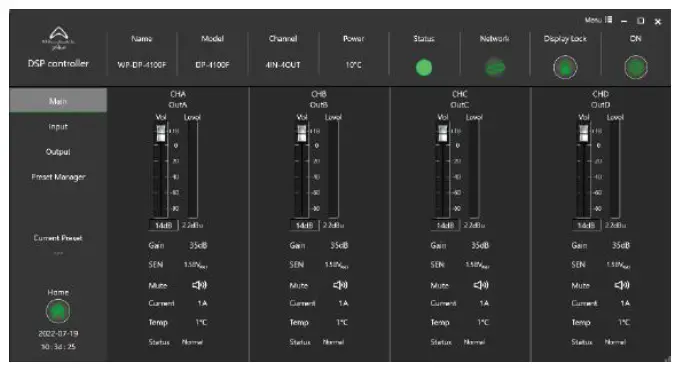Click the Current Preset label
683x368 pixels.
(58, 238)
